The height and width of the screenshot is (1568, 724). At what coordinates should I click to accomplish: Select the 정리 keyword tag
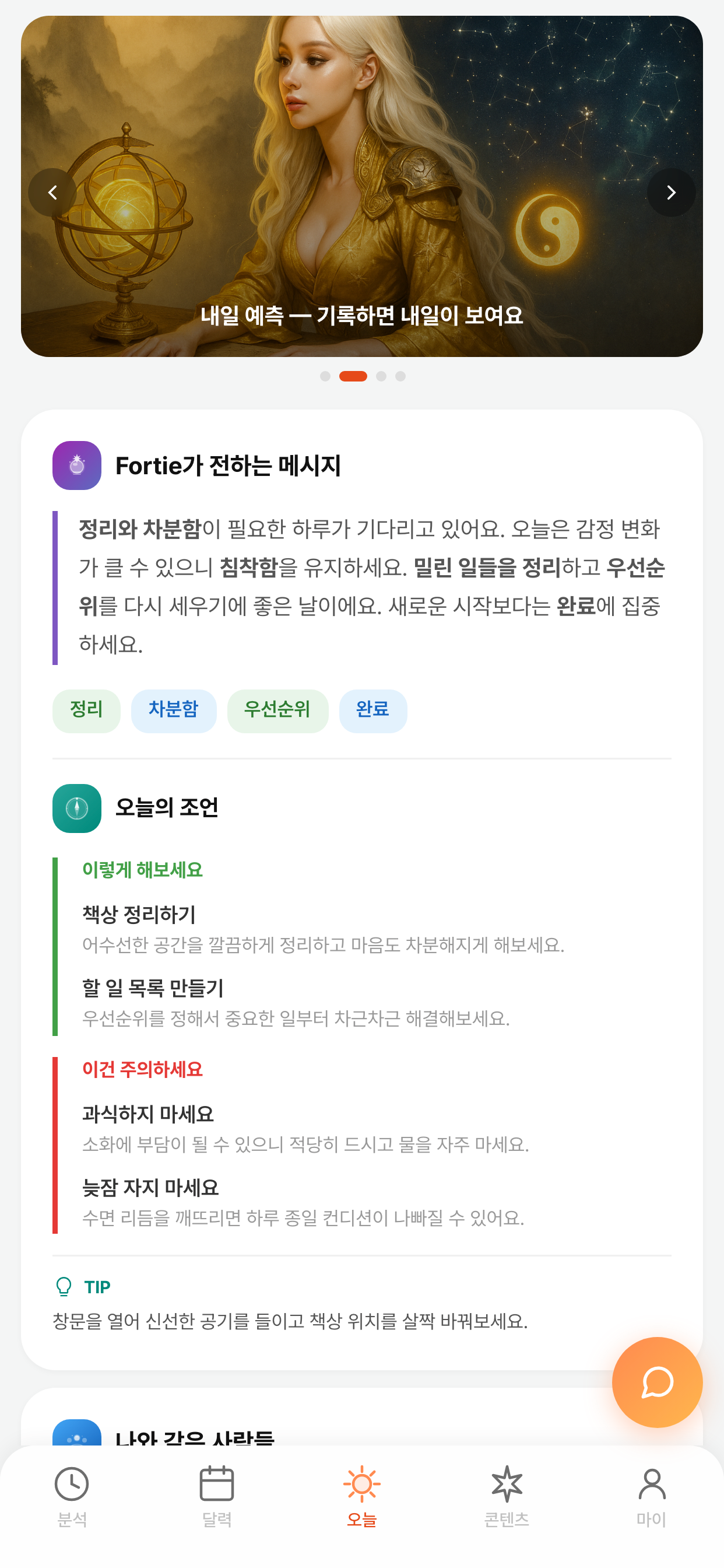(86, 710)
